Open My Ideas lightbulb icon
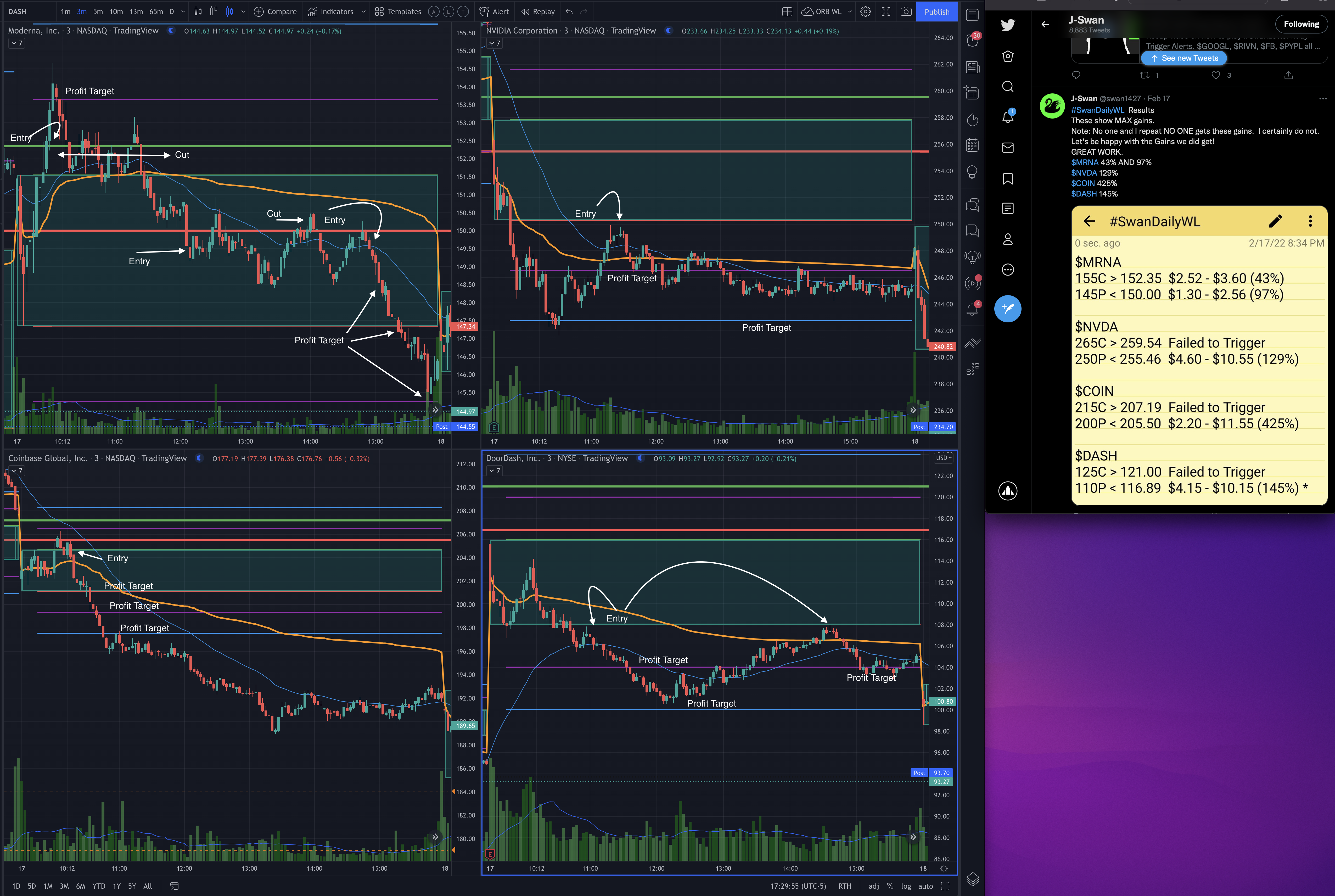 point(972,172)
